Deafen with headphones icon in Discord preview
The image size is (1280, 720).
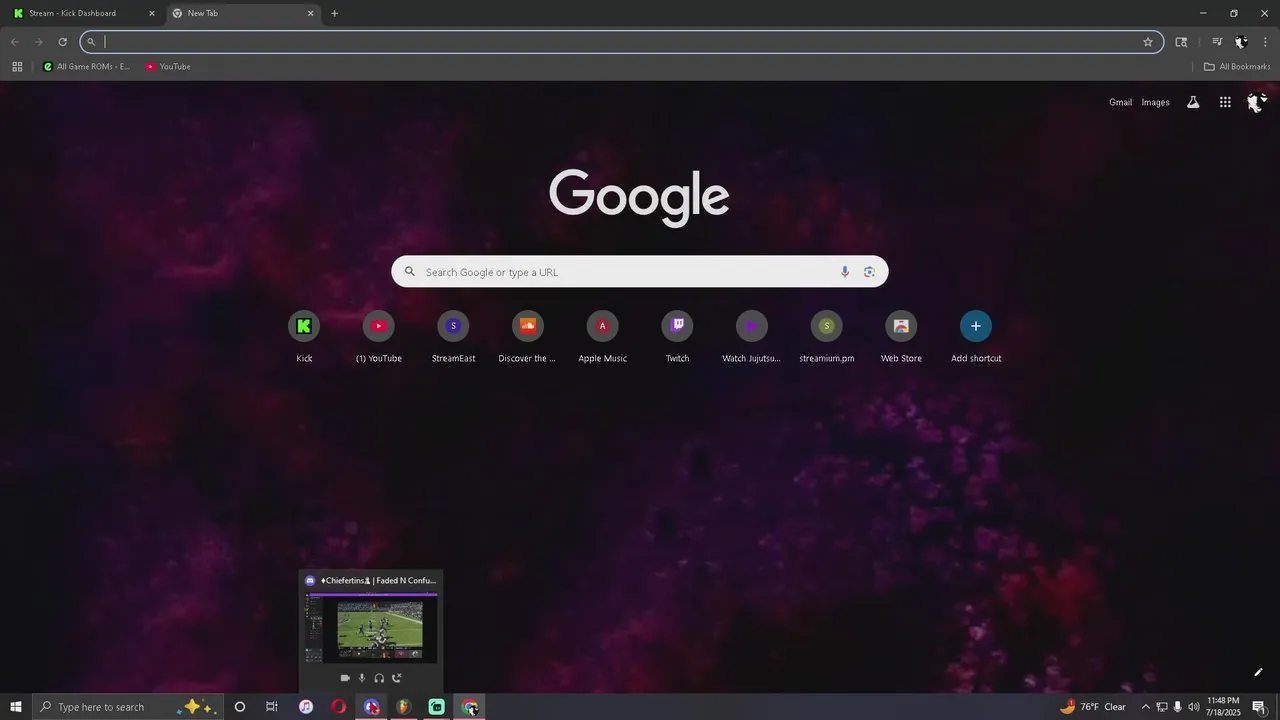point(379,678)
